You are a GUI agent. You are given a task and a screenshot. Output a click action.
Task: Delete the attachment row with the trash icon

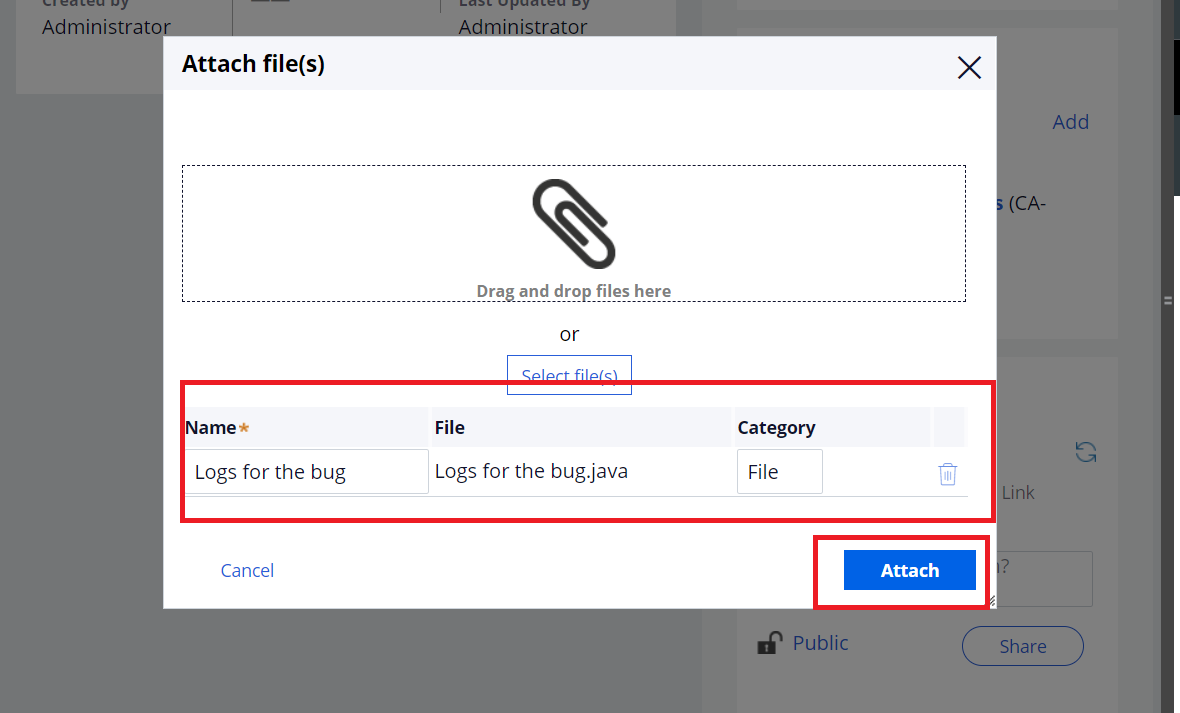point(947,474)
